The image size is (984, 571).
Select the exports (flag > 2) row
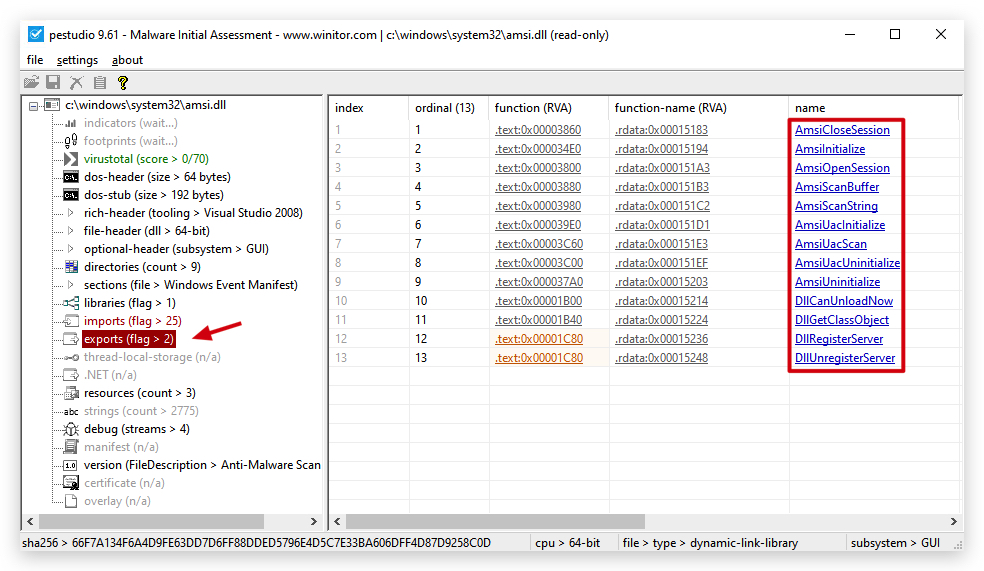(x=129, y=339)
